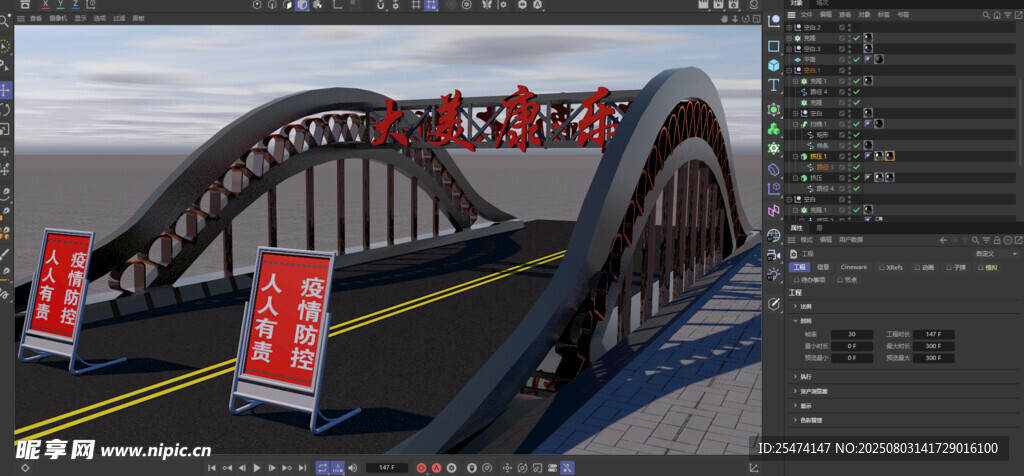Toggle the layer box for 空白.2

(x=843, y=27)
